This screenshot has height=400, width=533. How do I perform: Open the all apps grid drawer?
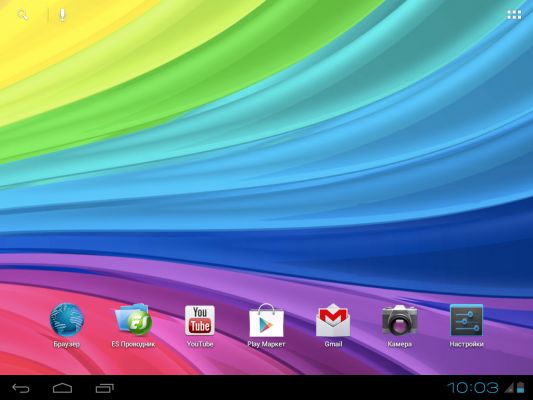514,15
